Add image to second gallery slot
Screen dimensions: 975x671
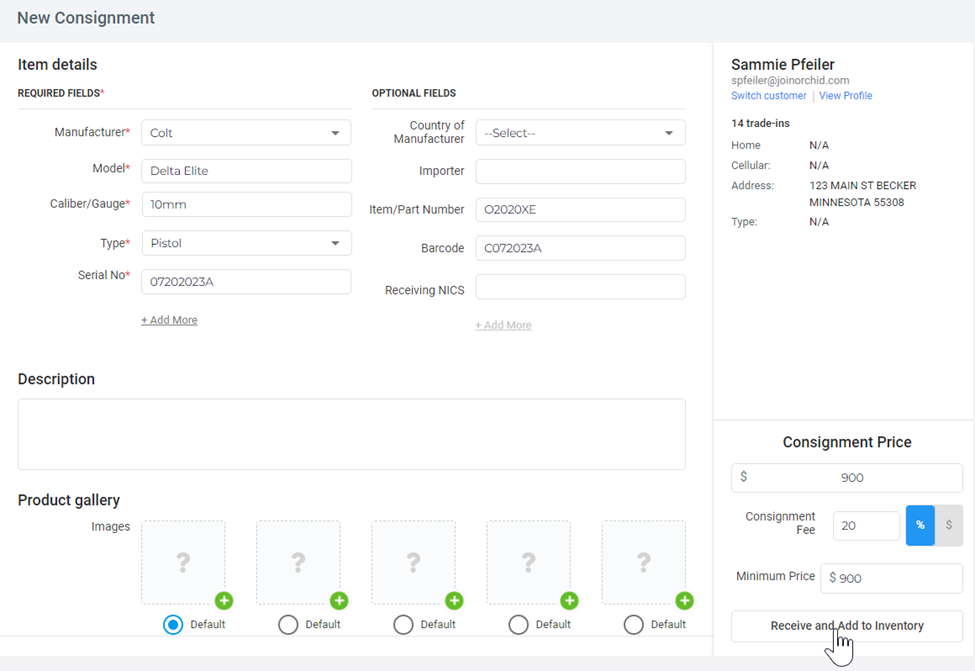pos(339,601)
